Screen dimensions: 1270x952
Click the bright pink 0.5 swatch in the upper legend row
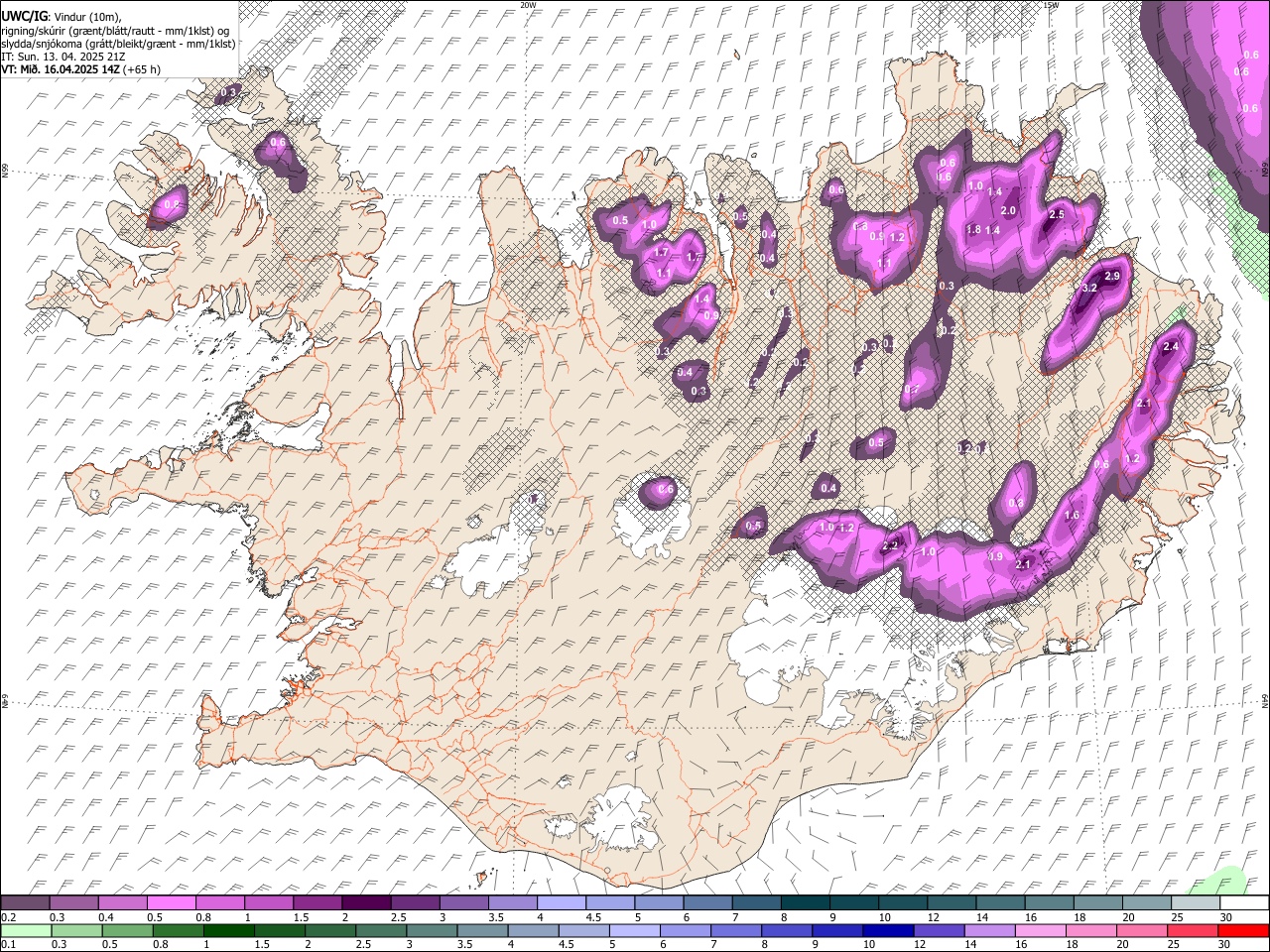pos(171,902)
